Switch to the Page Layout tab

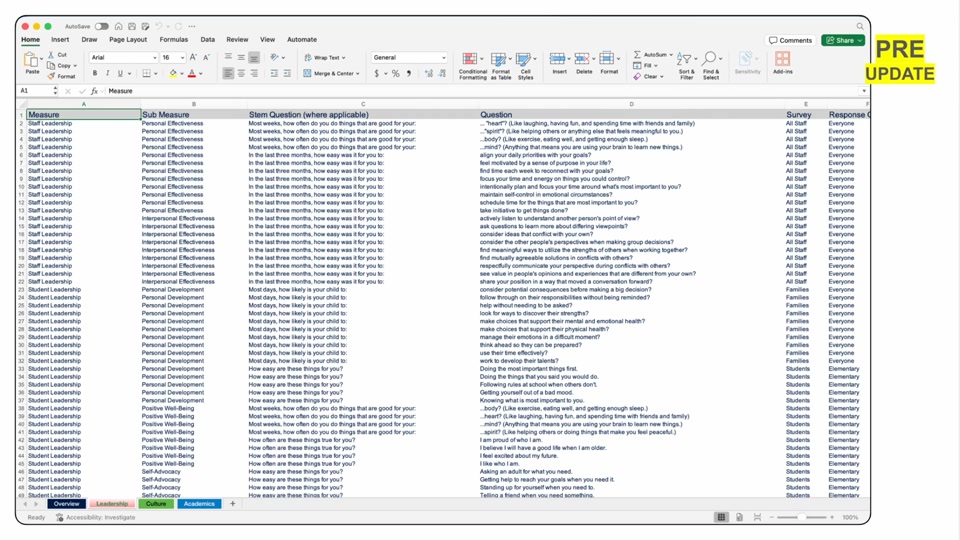tap(128, 39)
